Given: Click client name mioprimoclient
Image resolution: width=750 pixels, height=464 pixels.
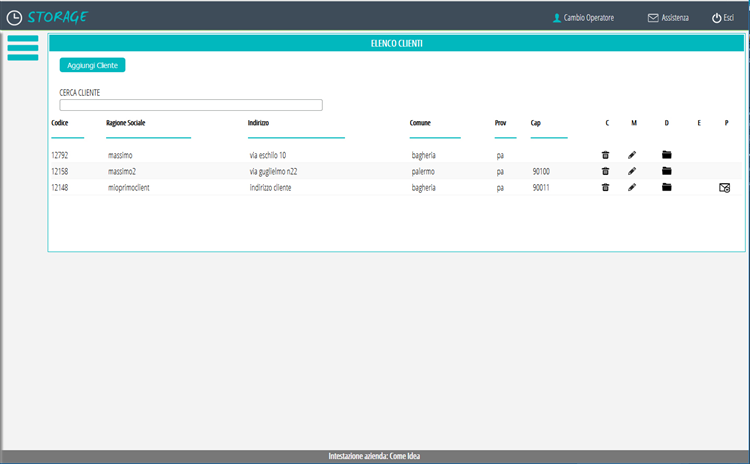Looking at the screenshot, I should [129, 188].
